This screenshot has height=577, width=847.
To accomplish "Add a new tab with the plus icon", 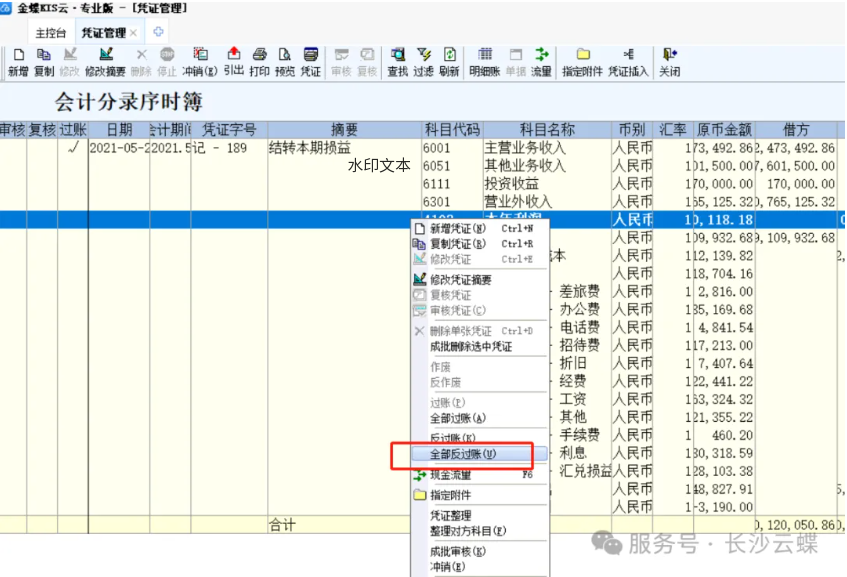I will tap(158, 32).
